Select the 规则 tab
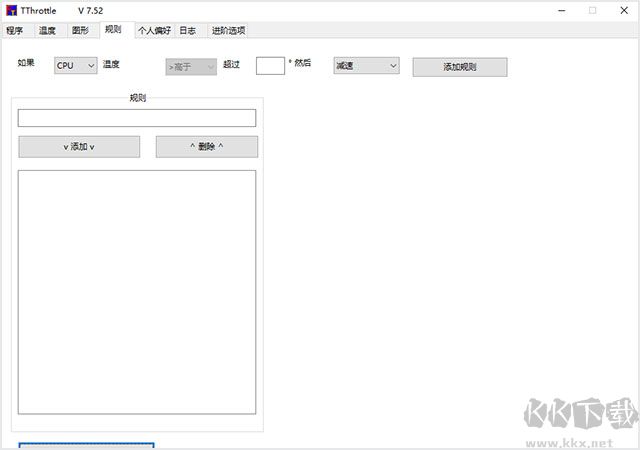This screenshot has height=450, width=640. (113, 31)
